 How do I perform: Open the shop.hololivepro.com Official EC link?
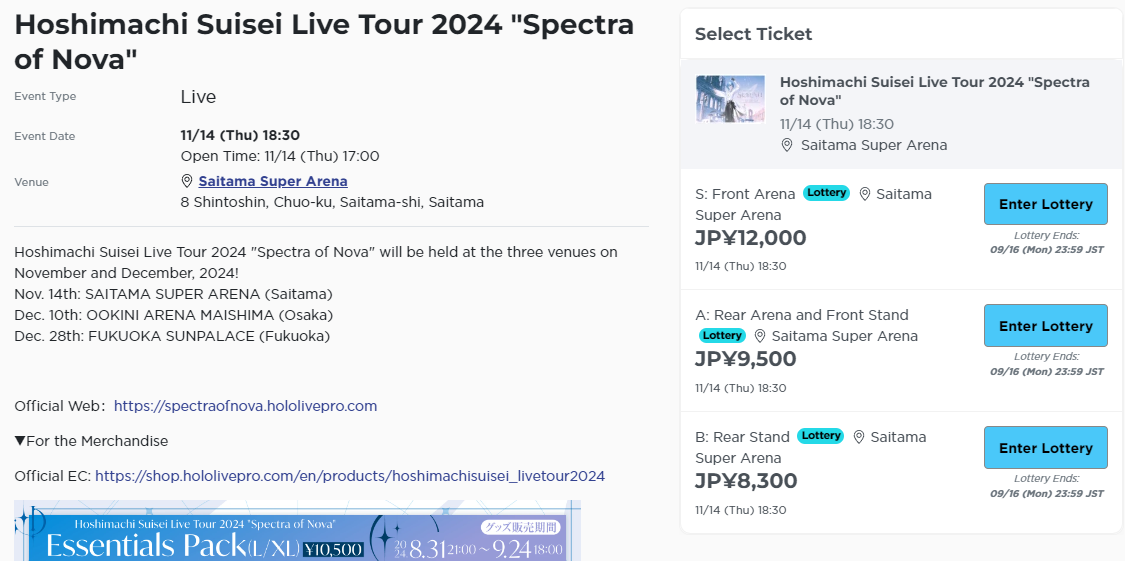pos(350,476)
